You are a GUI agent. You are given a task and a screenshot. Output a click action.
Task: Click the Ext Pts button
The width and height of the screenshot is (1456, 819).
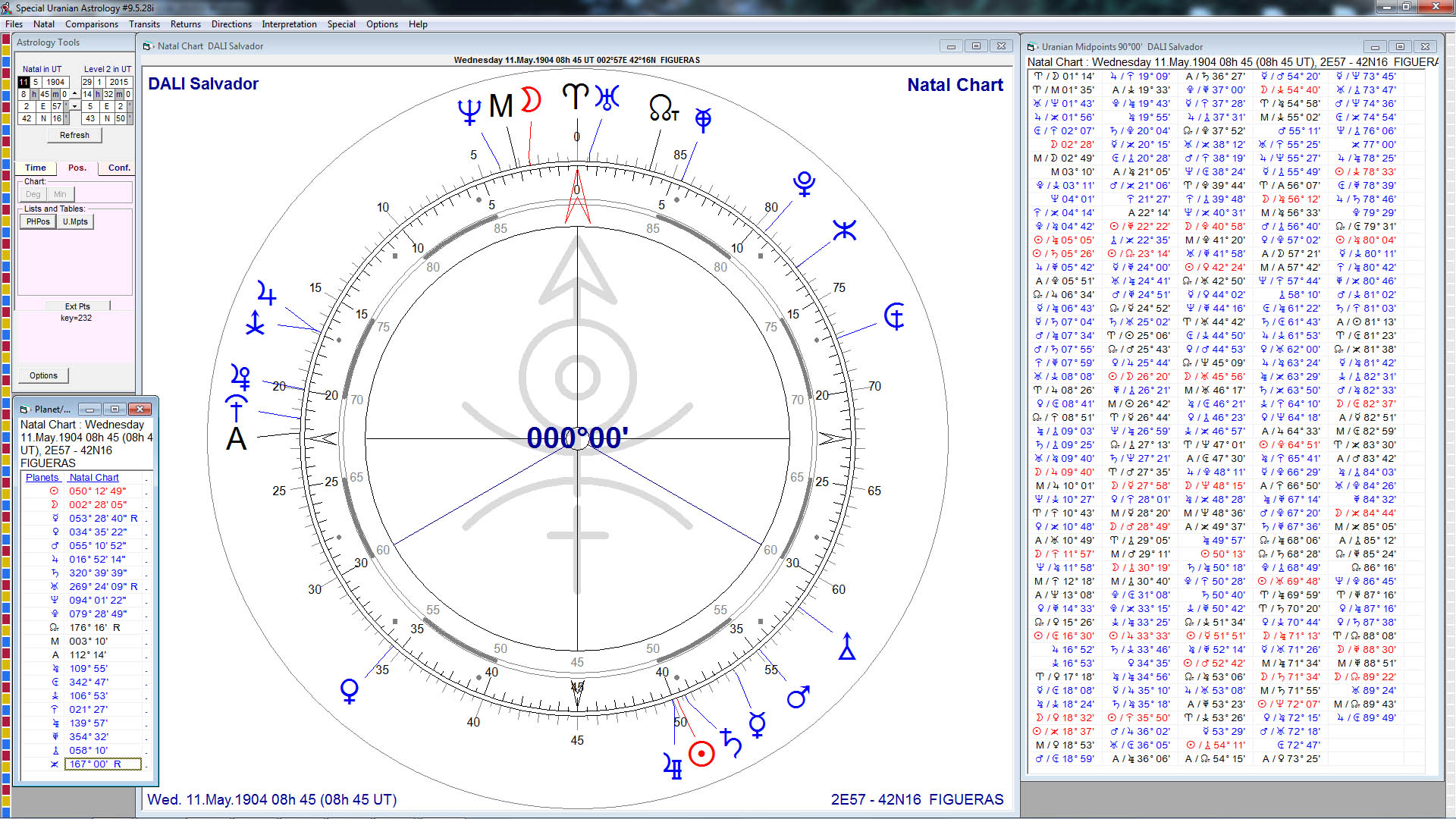(77, 306)
